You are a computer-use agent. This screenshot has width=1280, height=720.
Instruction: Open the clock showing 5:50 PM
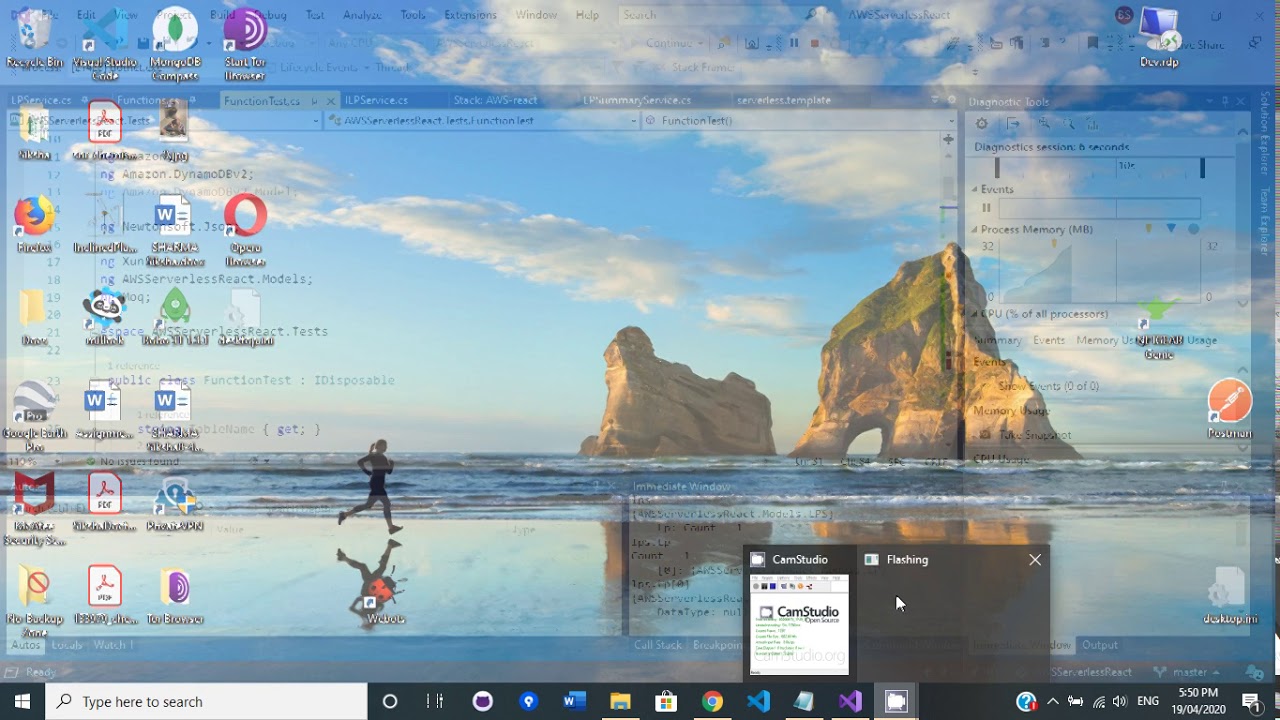tap(1198, 701)
